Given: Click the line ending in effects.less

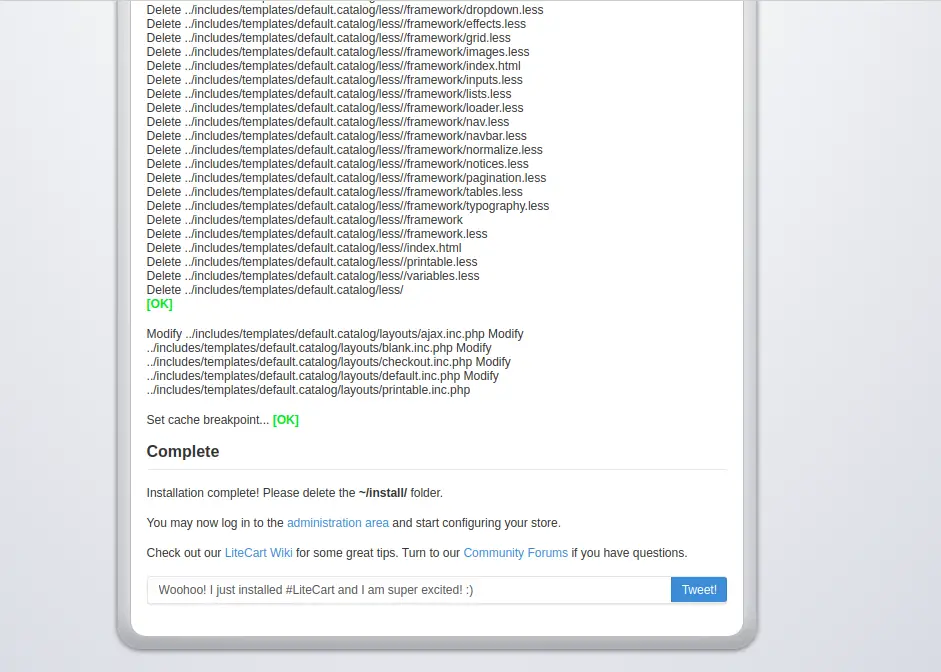Looking at the screenshot, I should (336, 23).
